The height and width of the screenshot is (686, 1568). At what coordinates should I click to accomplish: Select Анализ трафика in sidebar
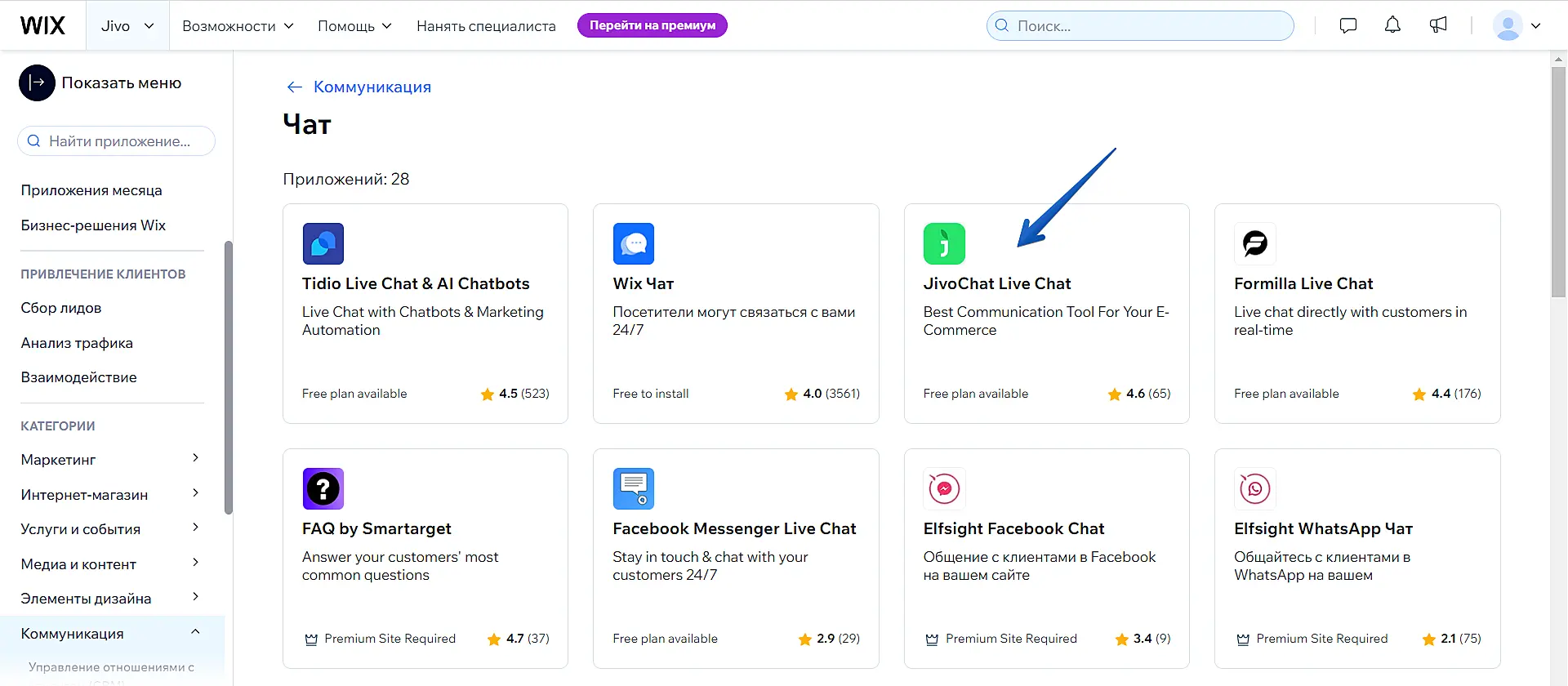pyautogui.click(x=77, y=343)
